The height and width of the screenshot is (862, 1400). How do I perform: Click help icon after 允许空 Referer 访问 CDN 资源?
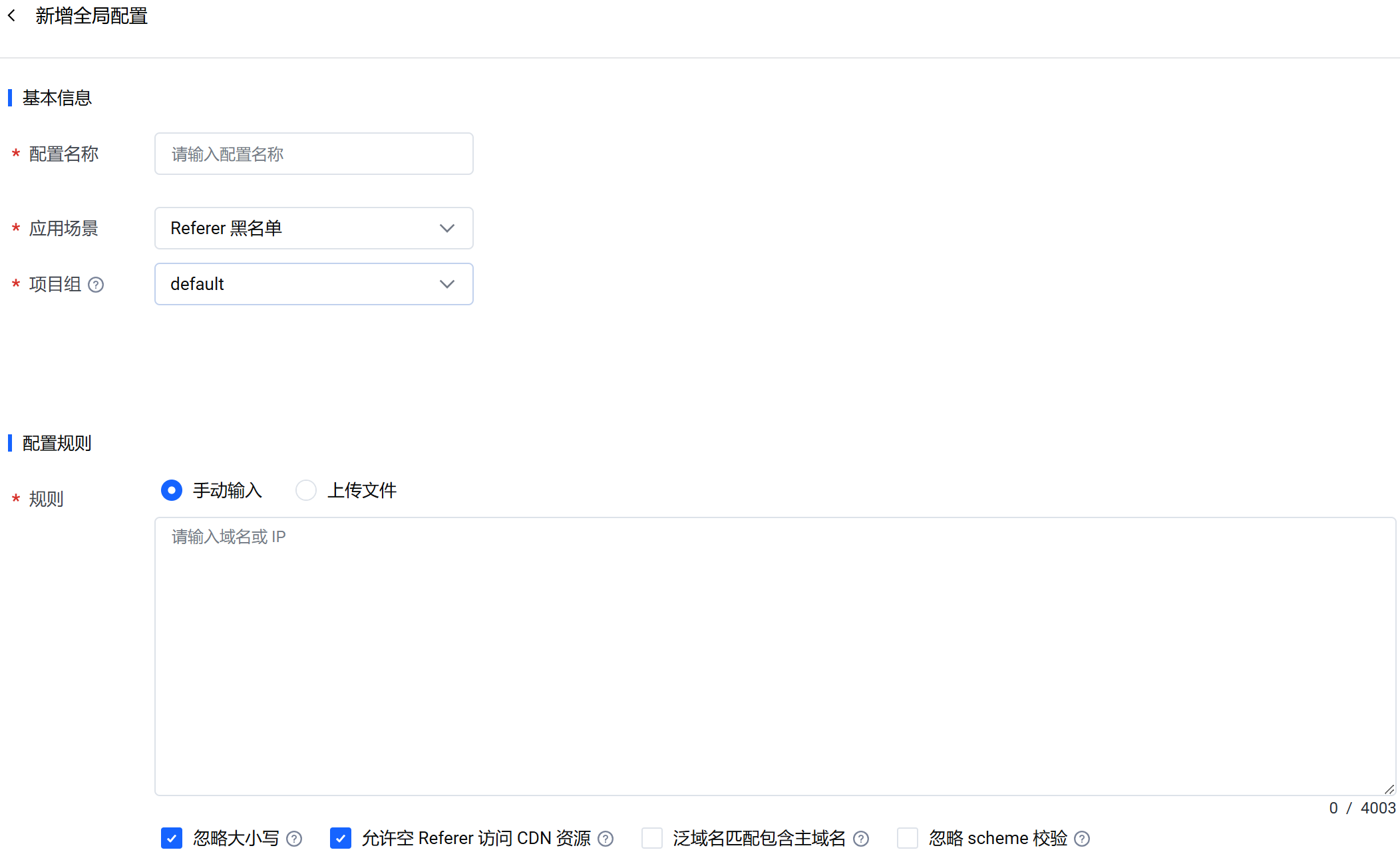point(606,839)
